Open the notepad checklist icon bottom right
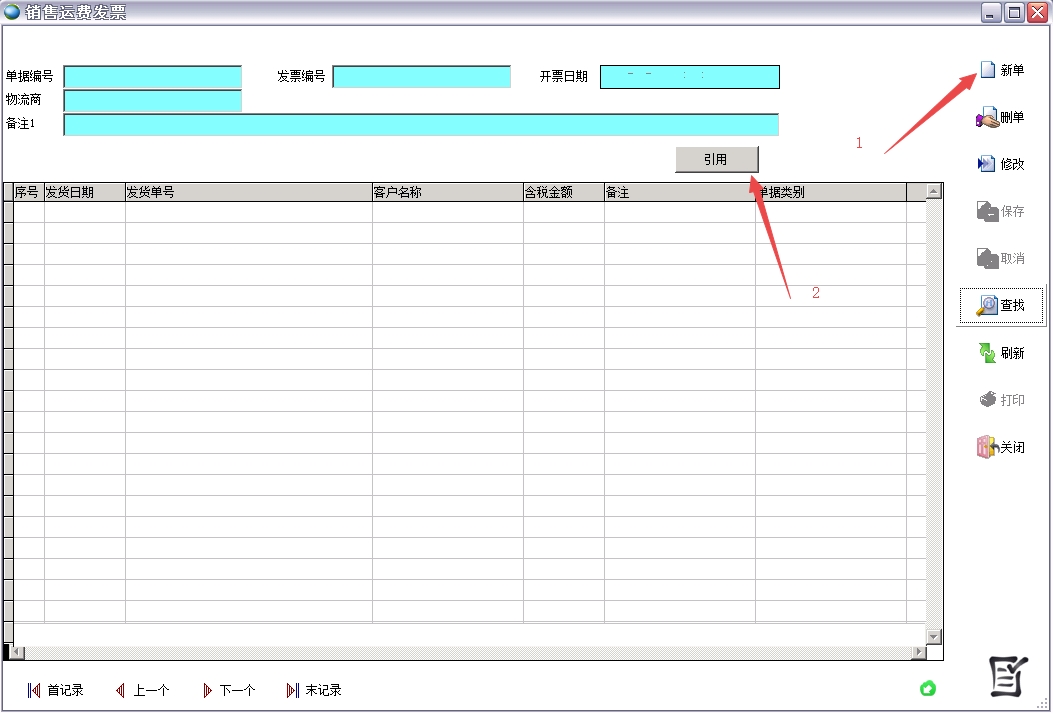 click(x=1007, y=677)
